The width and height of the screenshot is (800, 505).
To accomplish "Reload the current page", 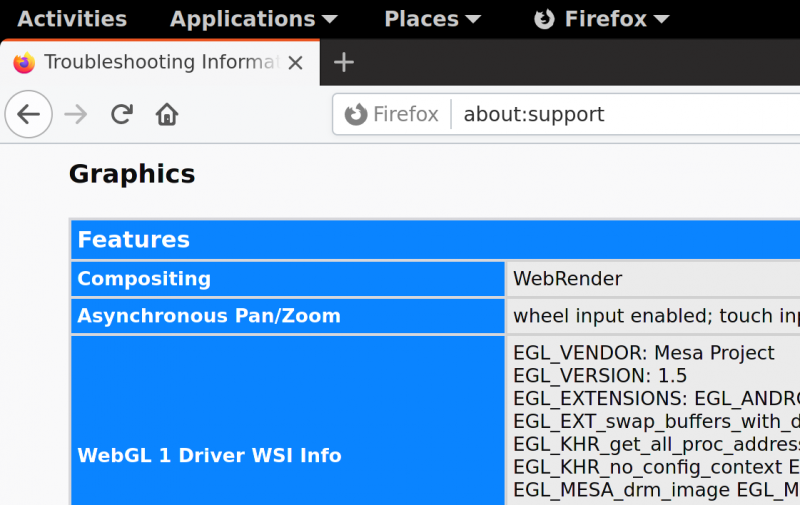I will pos(122,114).
